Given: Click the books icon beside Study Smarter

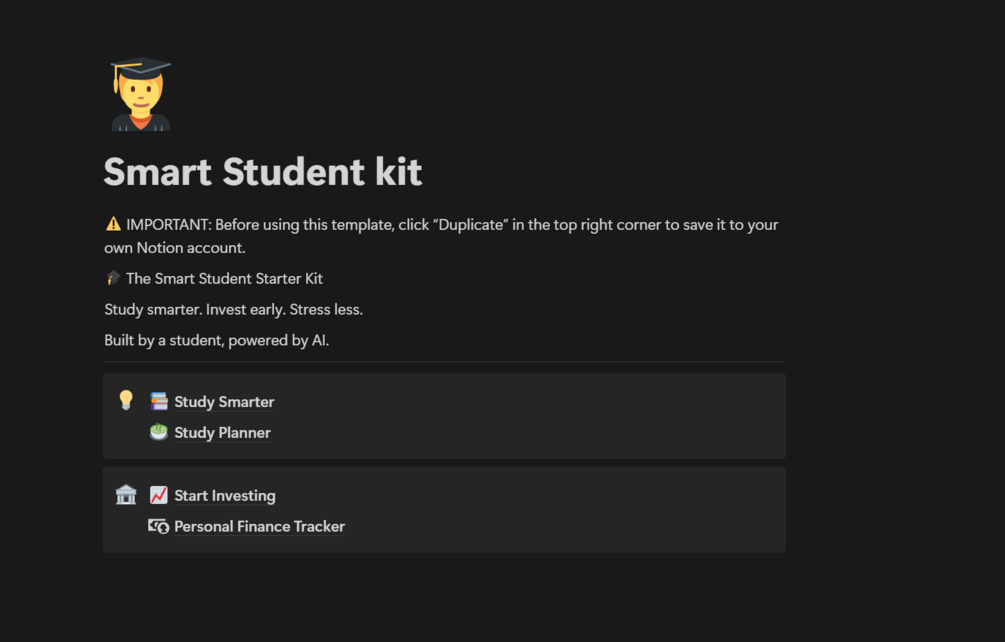Looking at the screenshot, I should point(159,402).
